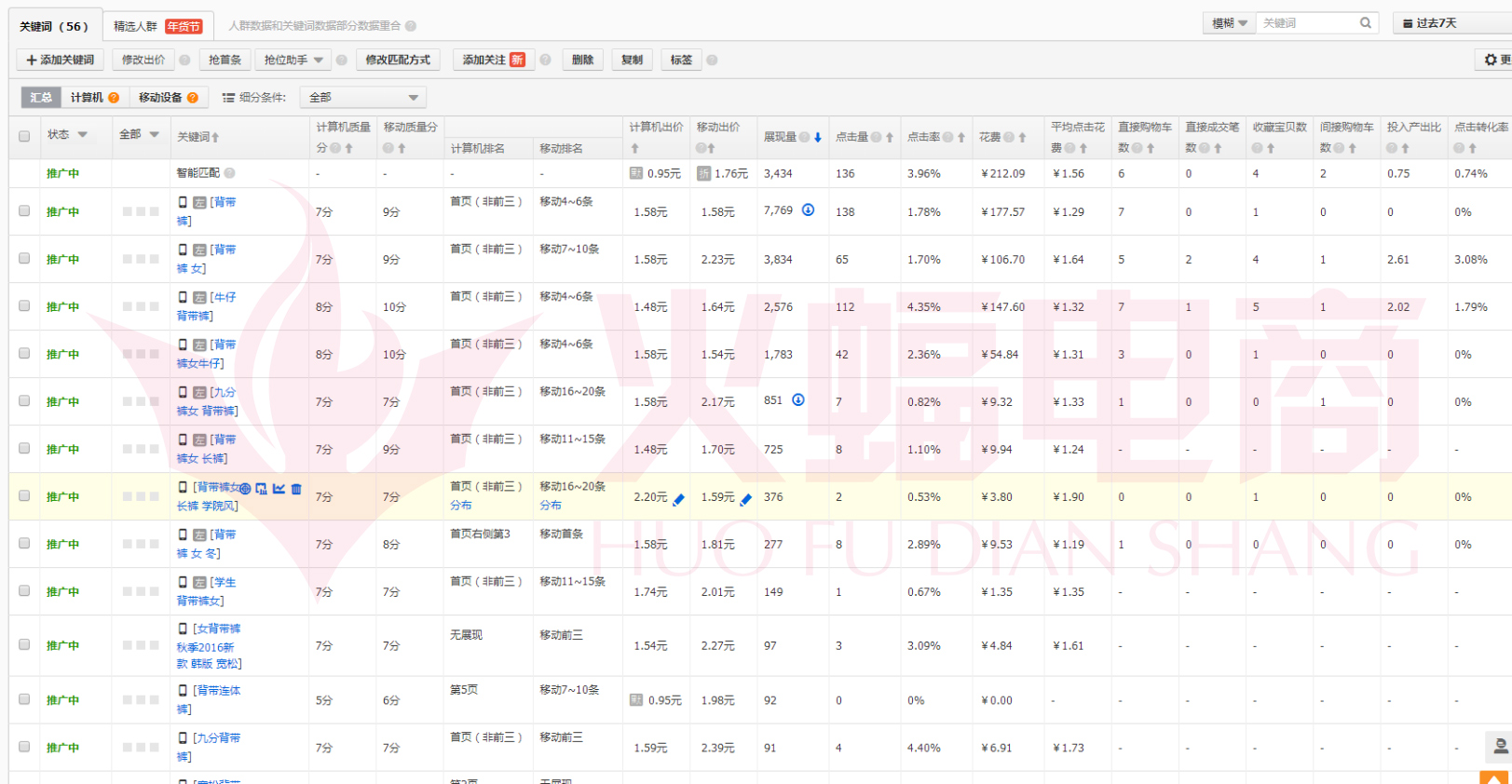Image resolution: width=1512 pixels, height=784 pixels.
Task: Switch to the 精选人群 tab
Action: pyautogui.click(x=157, y=26)
